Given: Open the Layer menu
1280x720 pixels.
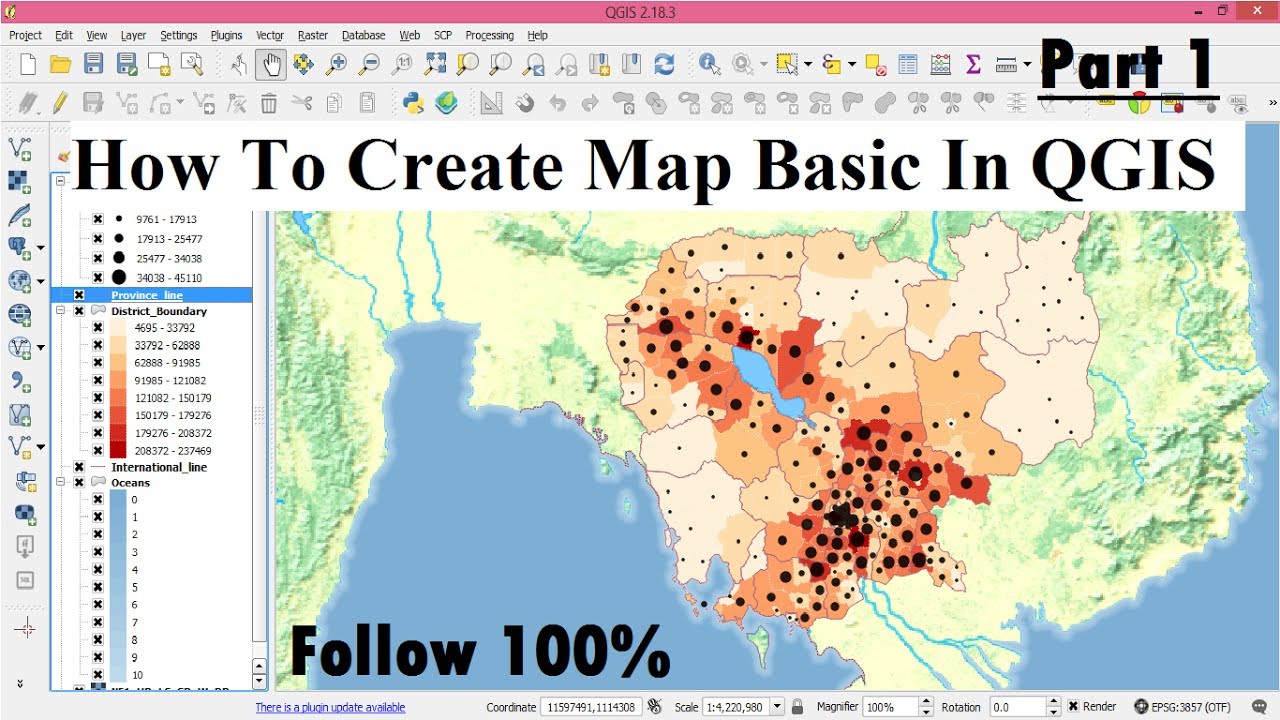Looking at the screenshot, I should click(133, 35).
